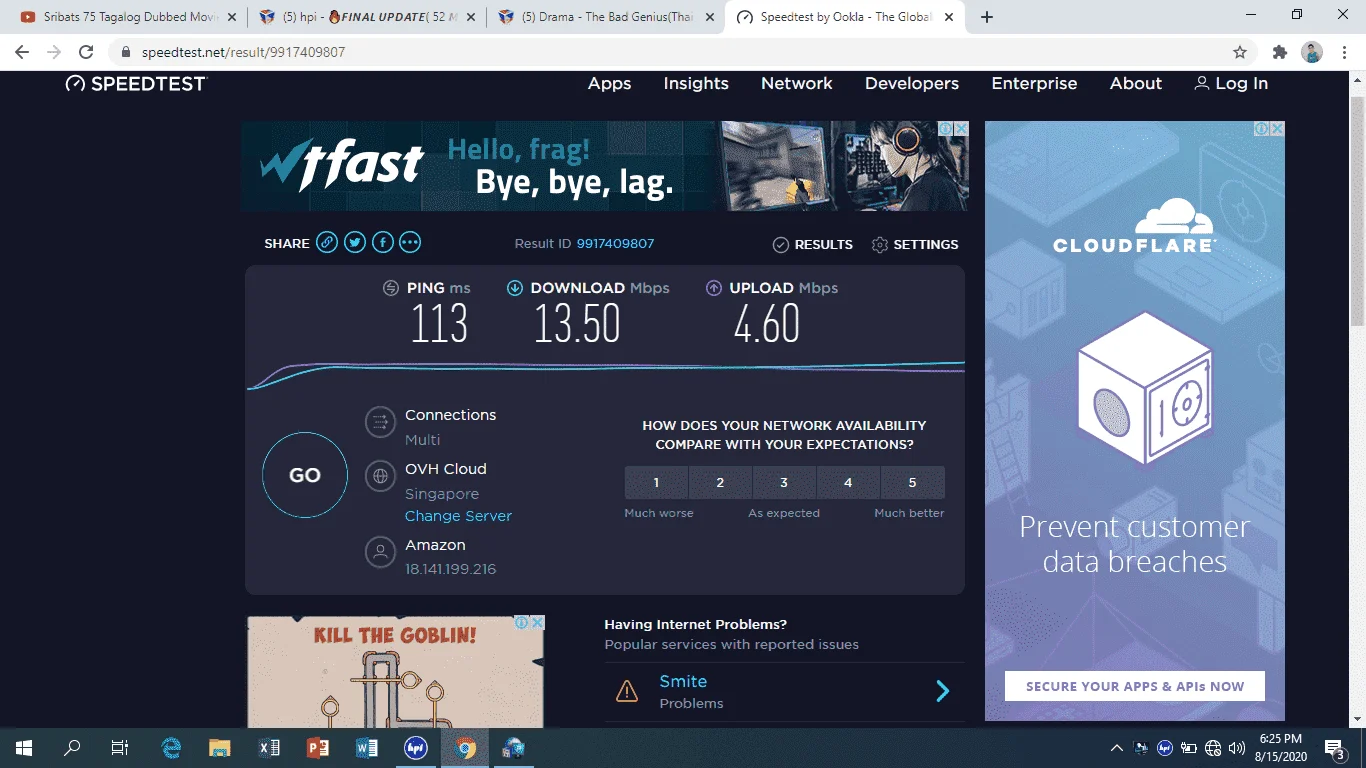Open the network globe icon in system tray
This screenshot has height=768, width=1366.
1213,748
